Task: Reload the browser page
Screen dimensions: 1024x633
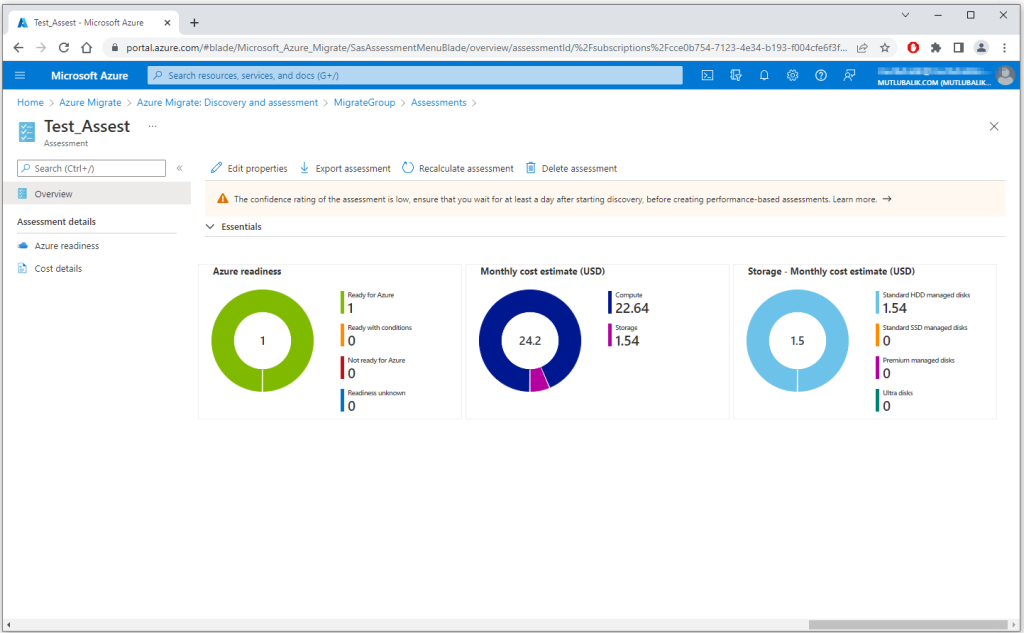Action: 63,48
